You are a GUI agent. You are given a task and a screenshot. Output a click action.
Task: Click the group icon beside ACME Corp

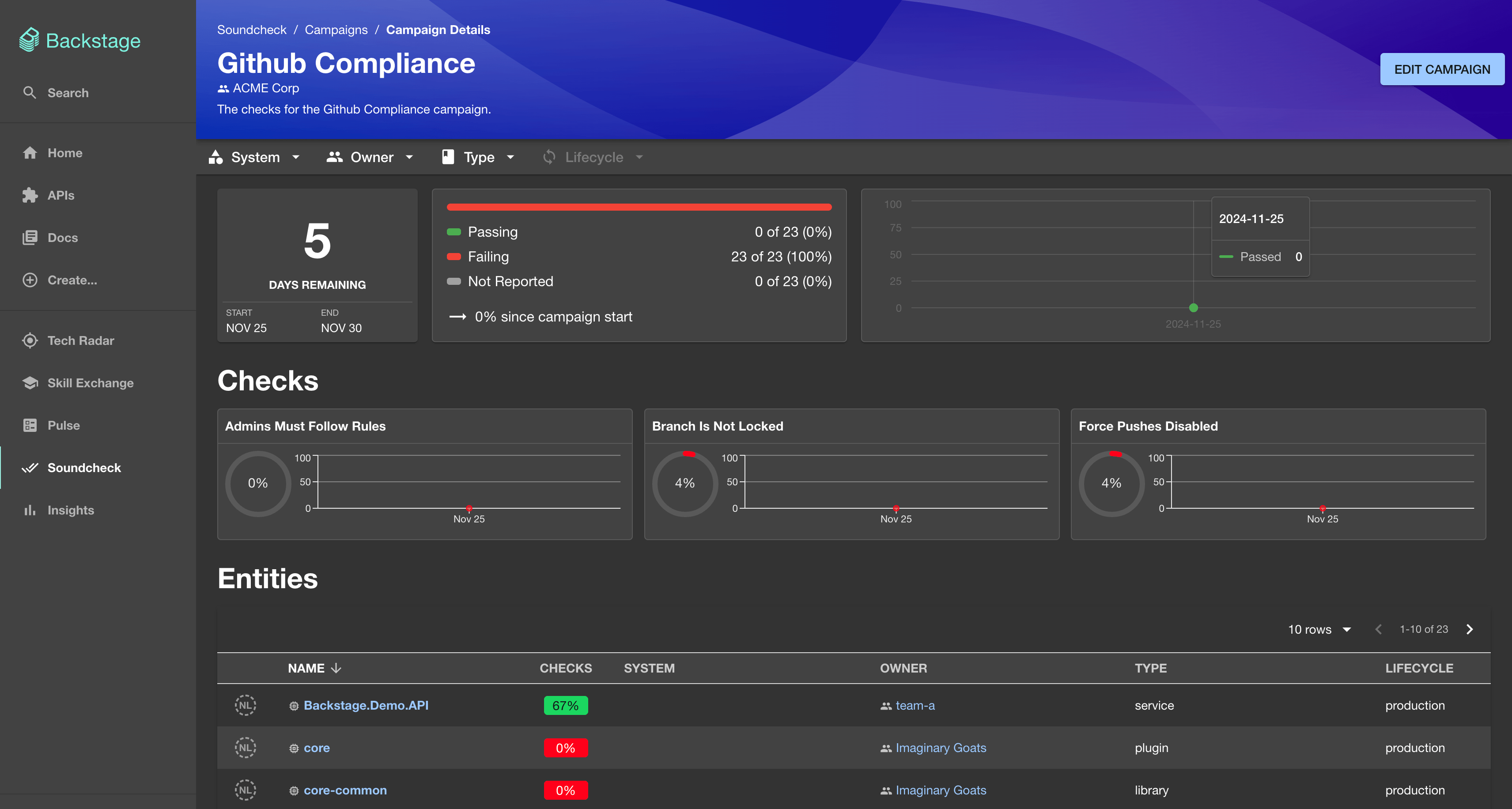[223, 89]
